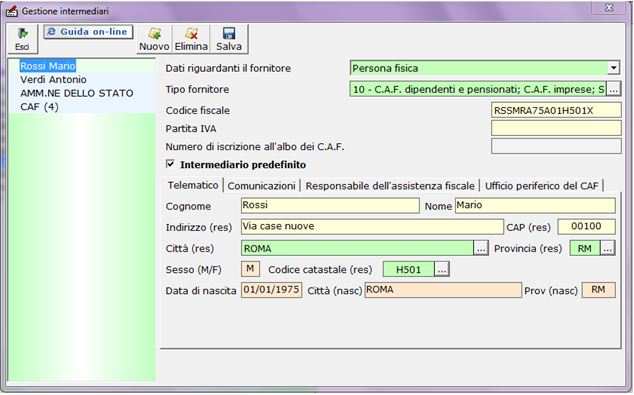Save changes with Salva
The image size is (634, 395).
(x=229, y=39)
